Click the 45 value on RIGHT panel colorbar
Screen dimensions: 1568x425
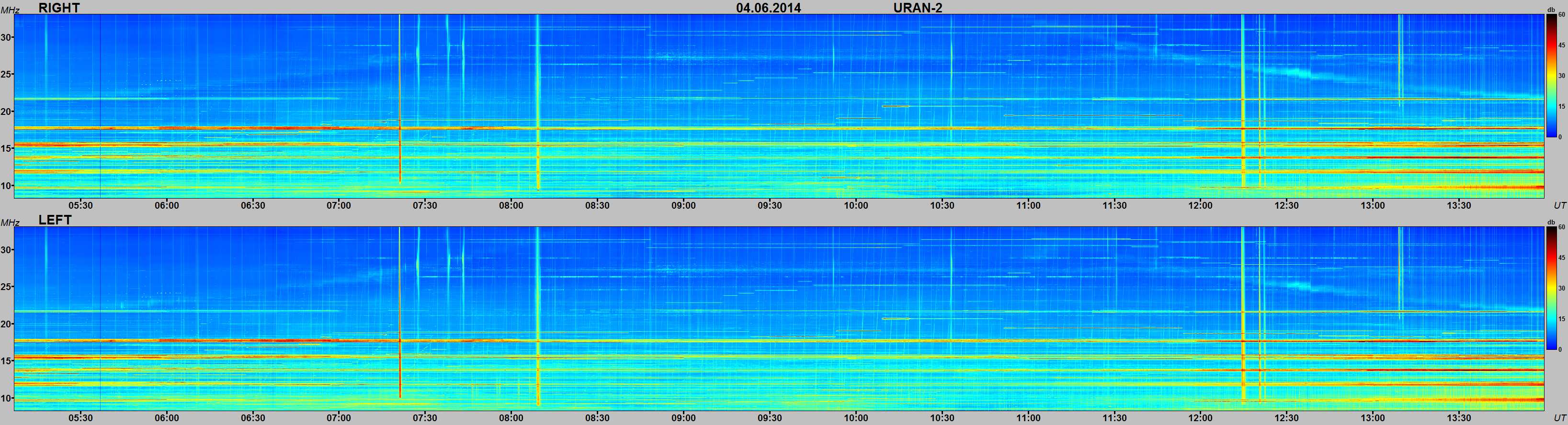1562,45
